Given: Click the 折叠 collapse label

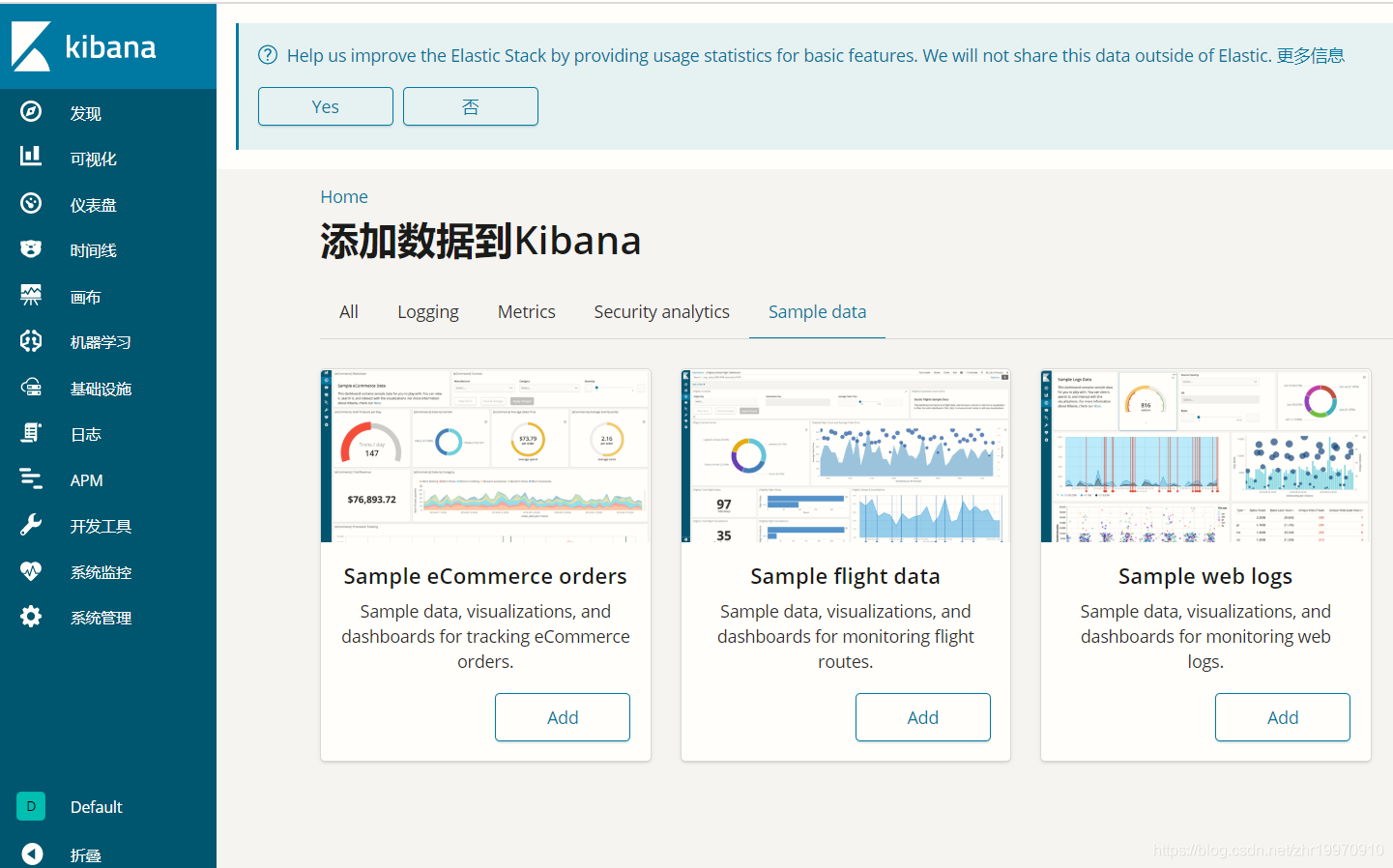Looking at the screenshot, I should pos(85,855).
